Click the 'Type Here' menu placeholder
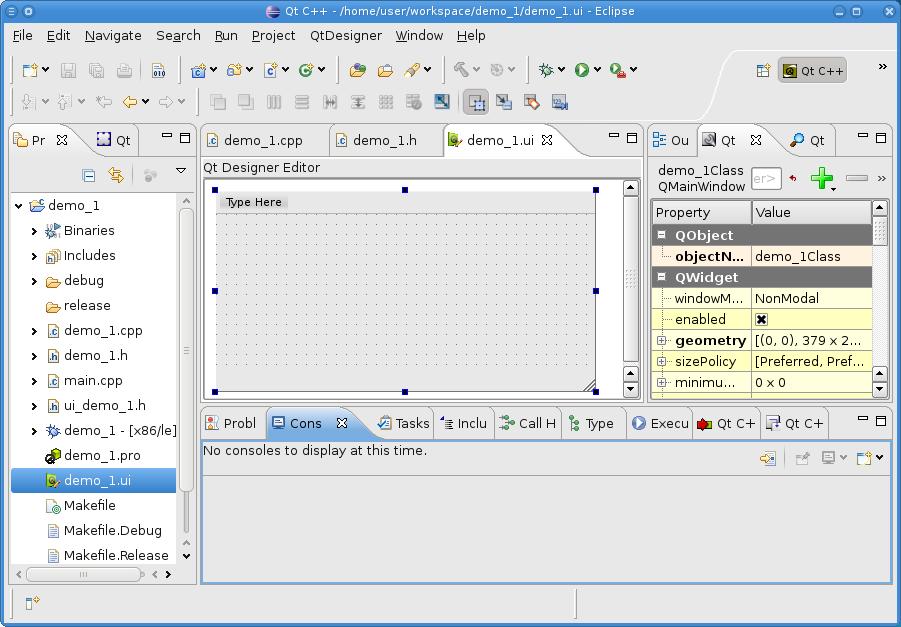 254,202
